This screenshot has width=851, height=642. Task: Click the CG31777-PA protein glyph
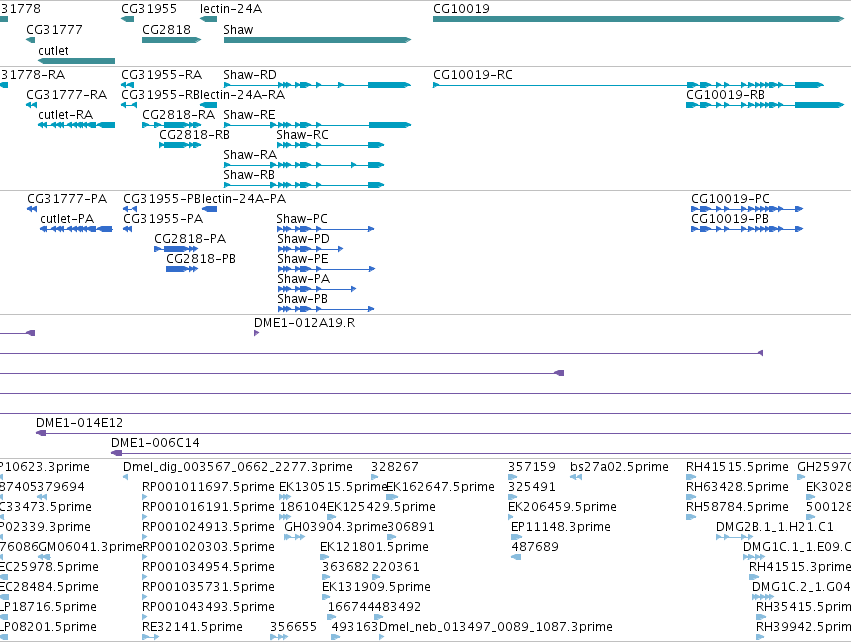tap(32, 209)
